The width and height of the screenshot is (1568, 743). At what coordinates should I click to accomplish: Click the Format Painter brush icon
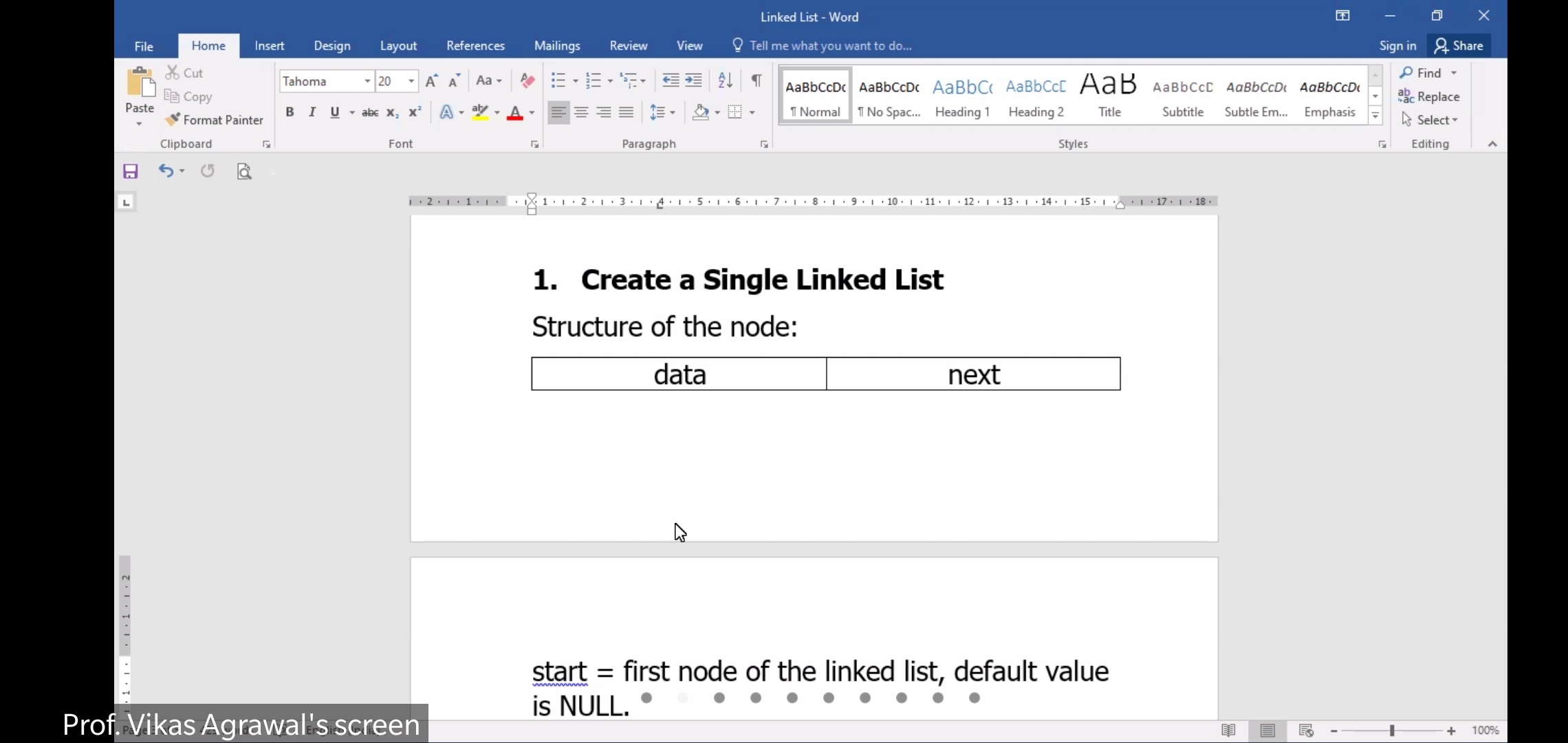173,120
